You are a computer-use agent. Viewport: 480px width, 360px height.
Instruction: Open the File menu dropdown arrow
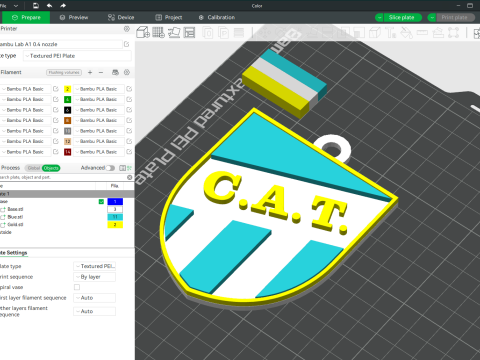tap(16, 5)
